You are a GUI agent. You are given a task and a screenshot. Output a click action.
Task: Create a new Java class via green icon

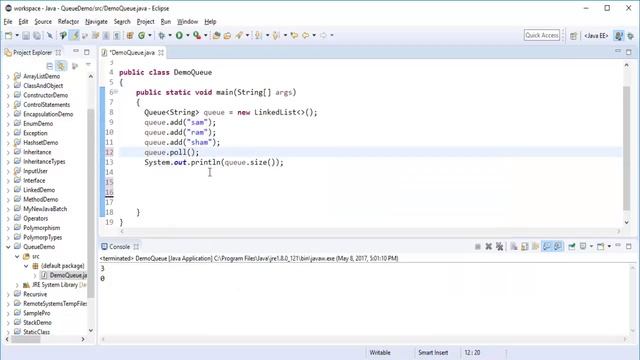click(x=142, y=36)
